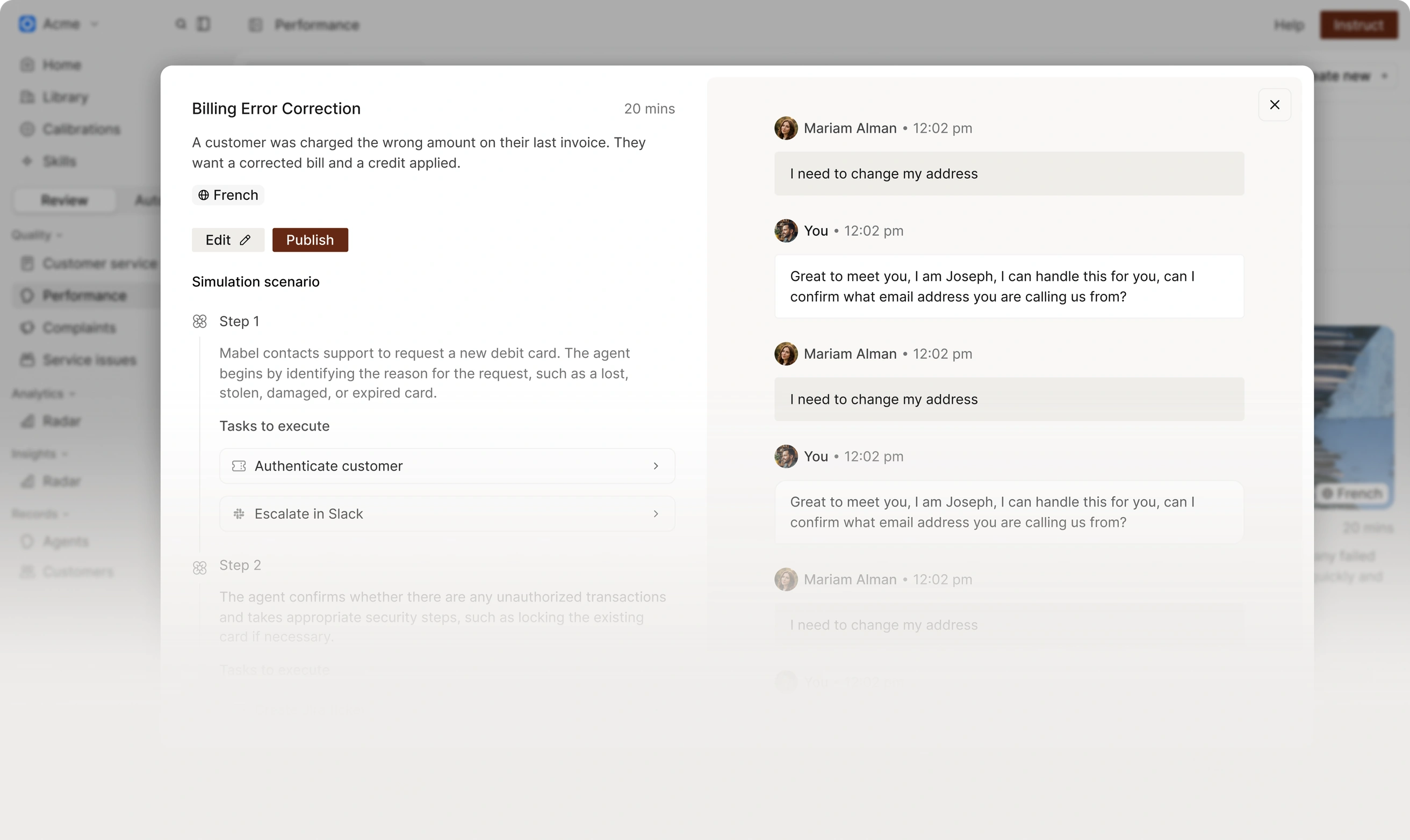The width and height of the screenshot is (1410, 840).
Task: Click first 'I need to change my address' message
Action: click(x=1009, y=173)
